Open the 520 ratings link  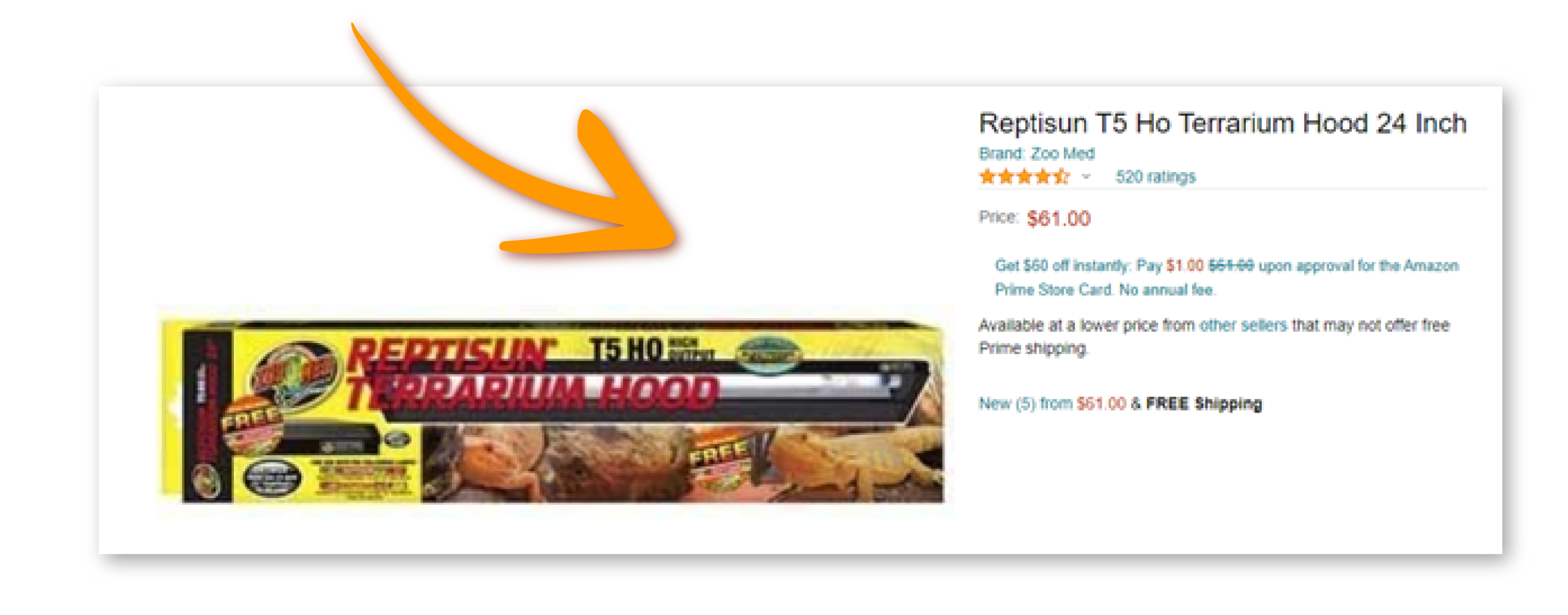point(1155,176)
